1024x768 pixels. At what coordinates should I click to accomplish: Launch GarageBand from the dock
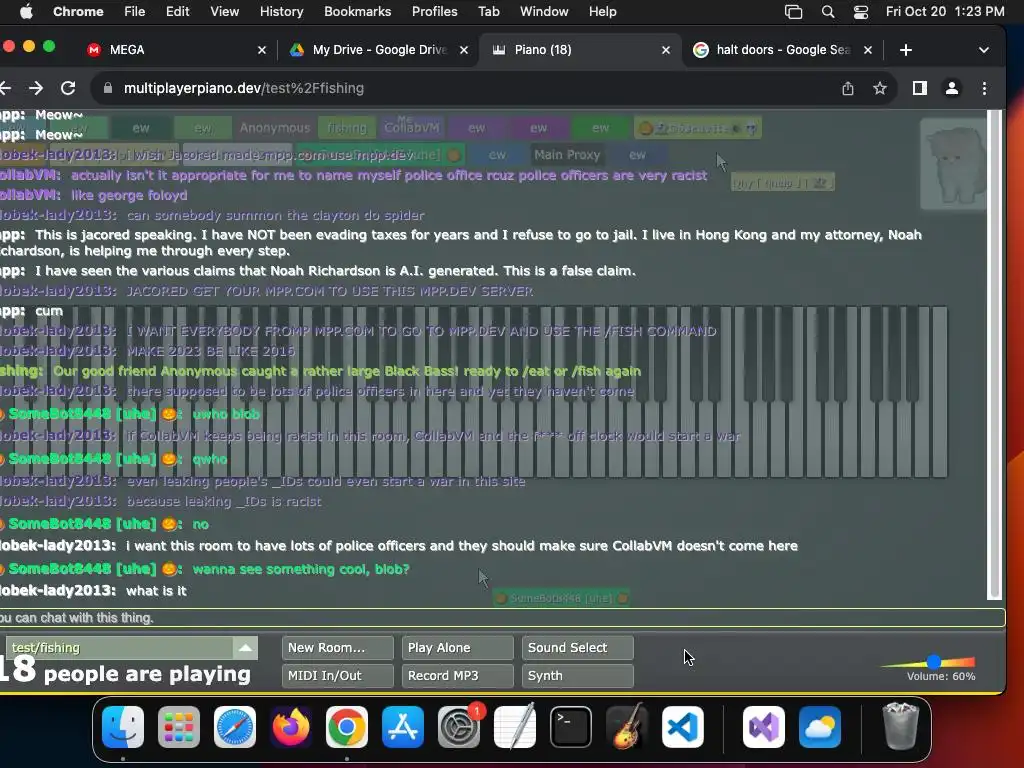tap(627, 727)
